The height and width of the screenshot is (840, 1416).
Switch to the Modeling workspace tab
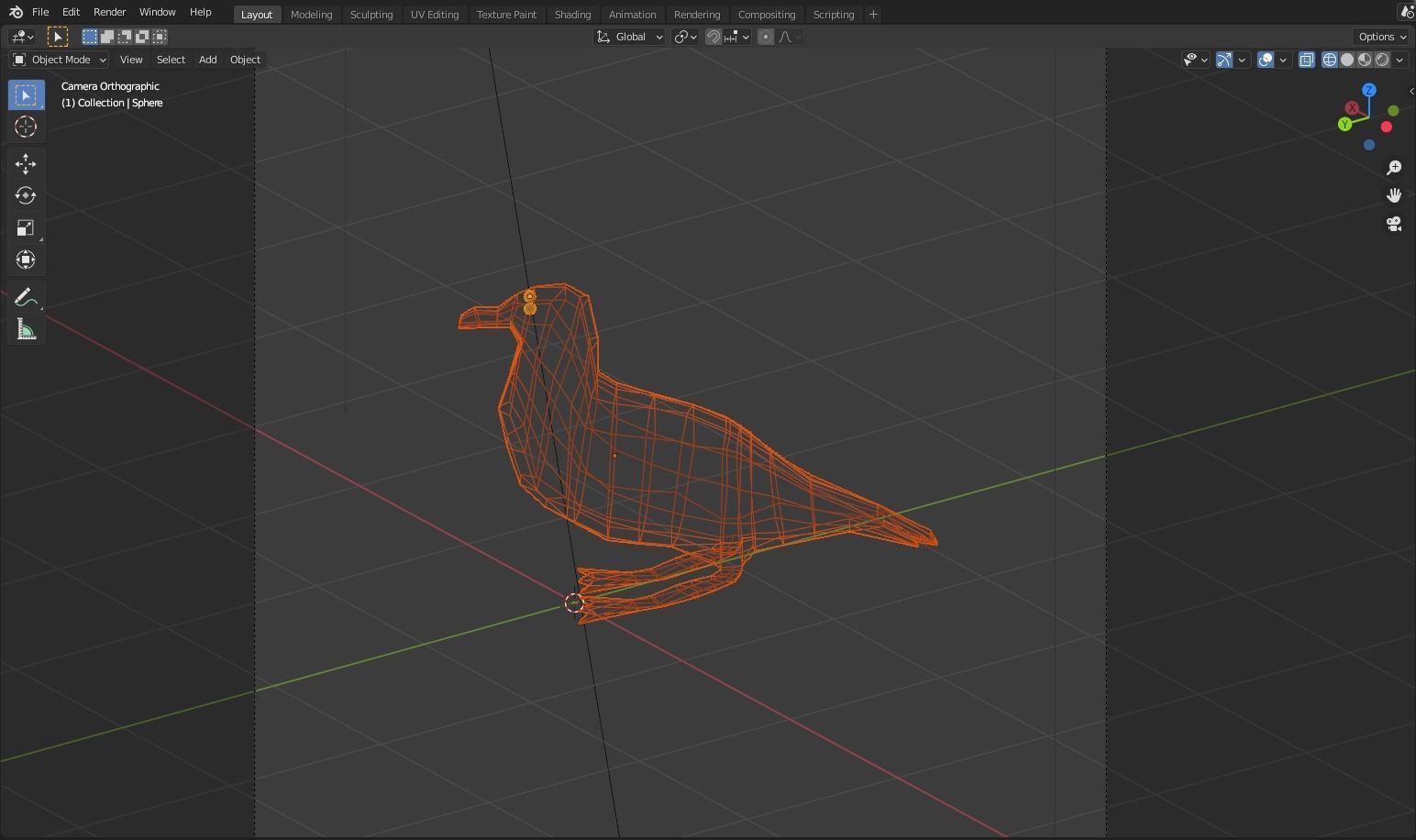coord(311,15)
